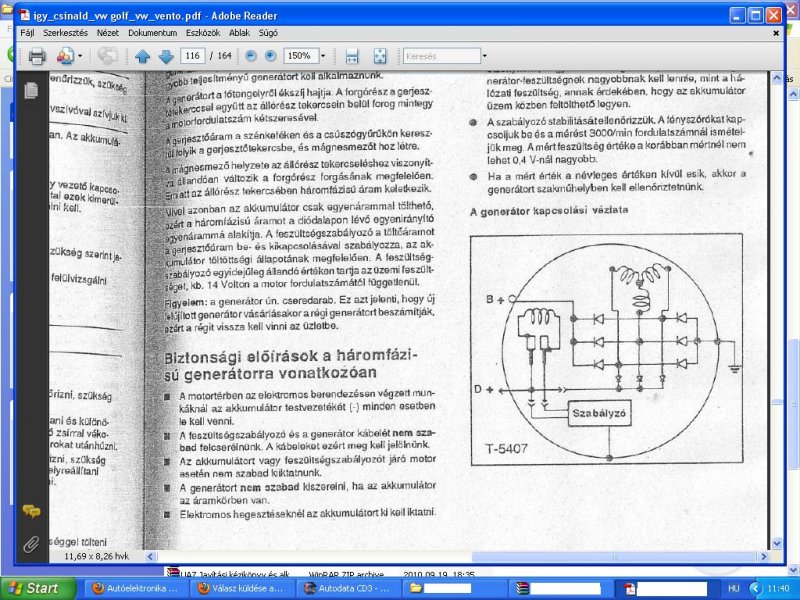Go to previous page with up arrow
Image resolution: width=800 pixels, height=600 pixels.
pyautogui.click(x=142, y=56)
